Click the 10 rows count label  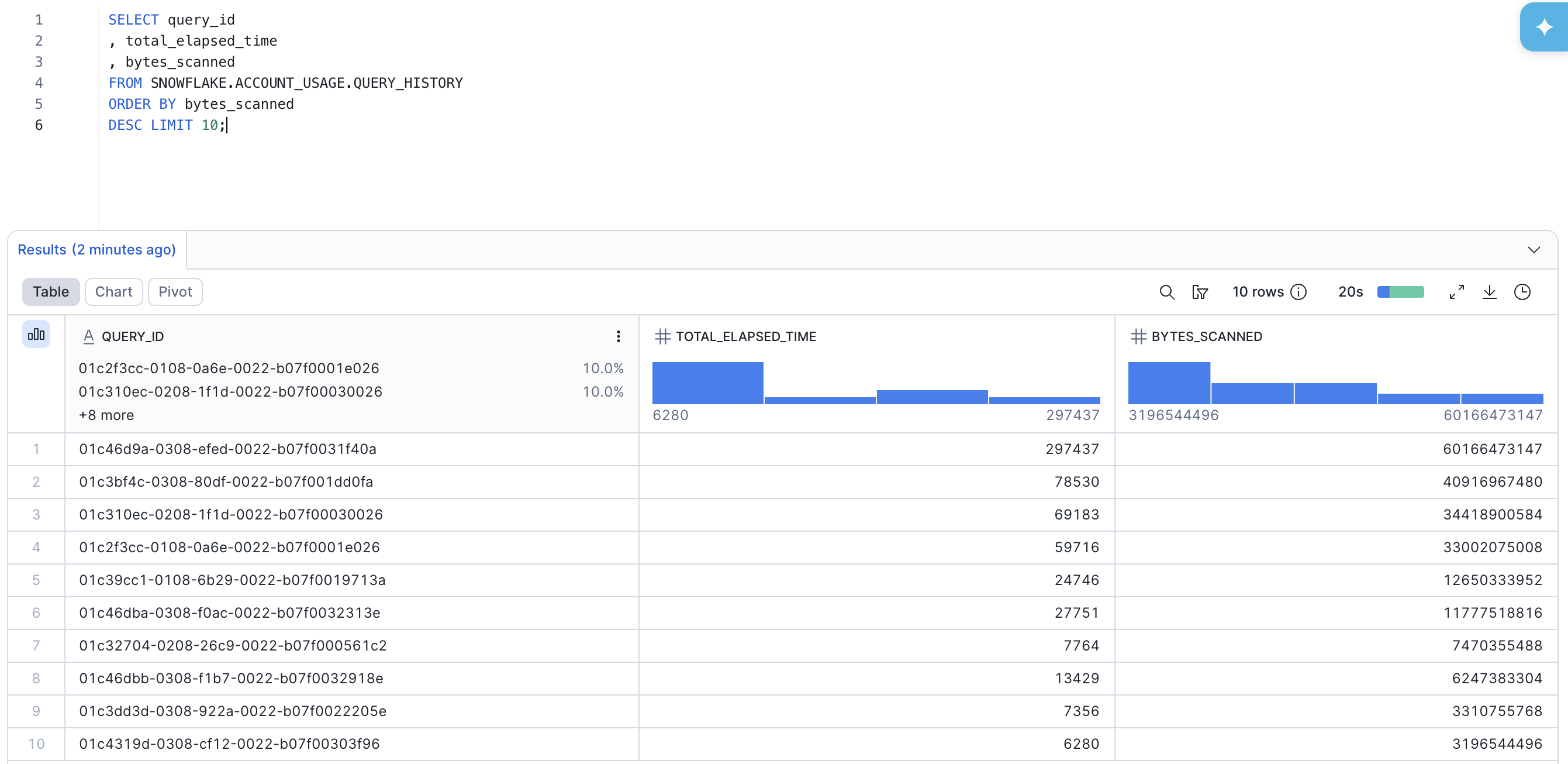pos(1258,292)
